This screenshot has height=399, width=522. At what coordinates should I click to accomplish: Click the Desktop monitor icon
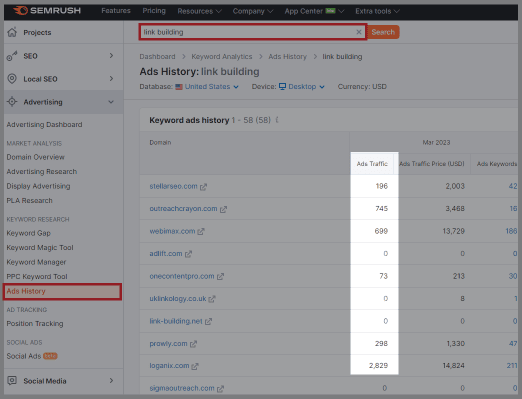tap(282, 86)
